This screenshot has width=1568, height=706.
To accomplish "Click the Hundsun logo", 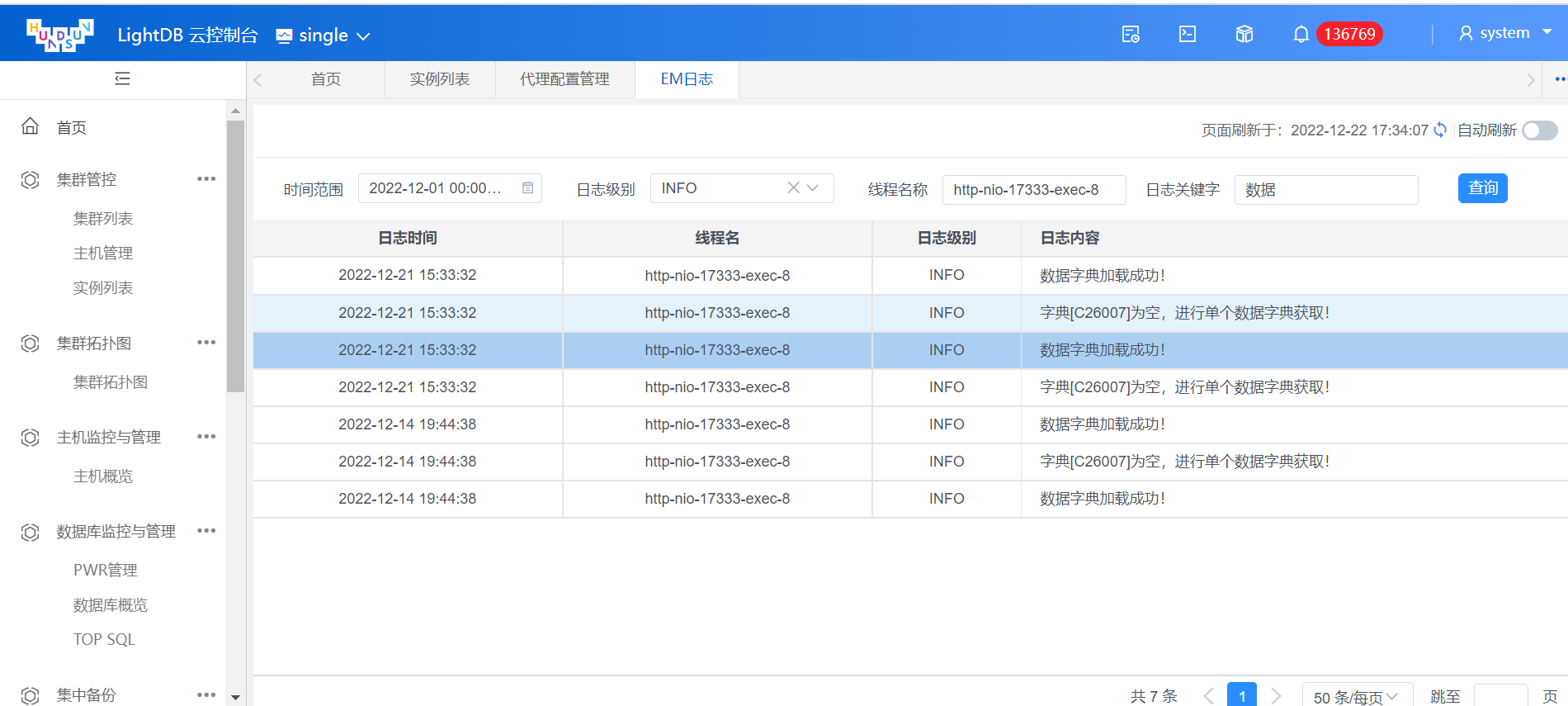I will tap(59, 35).
